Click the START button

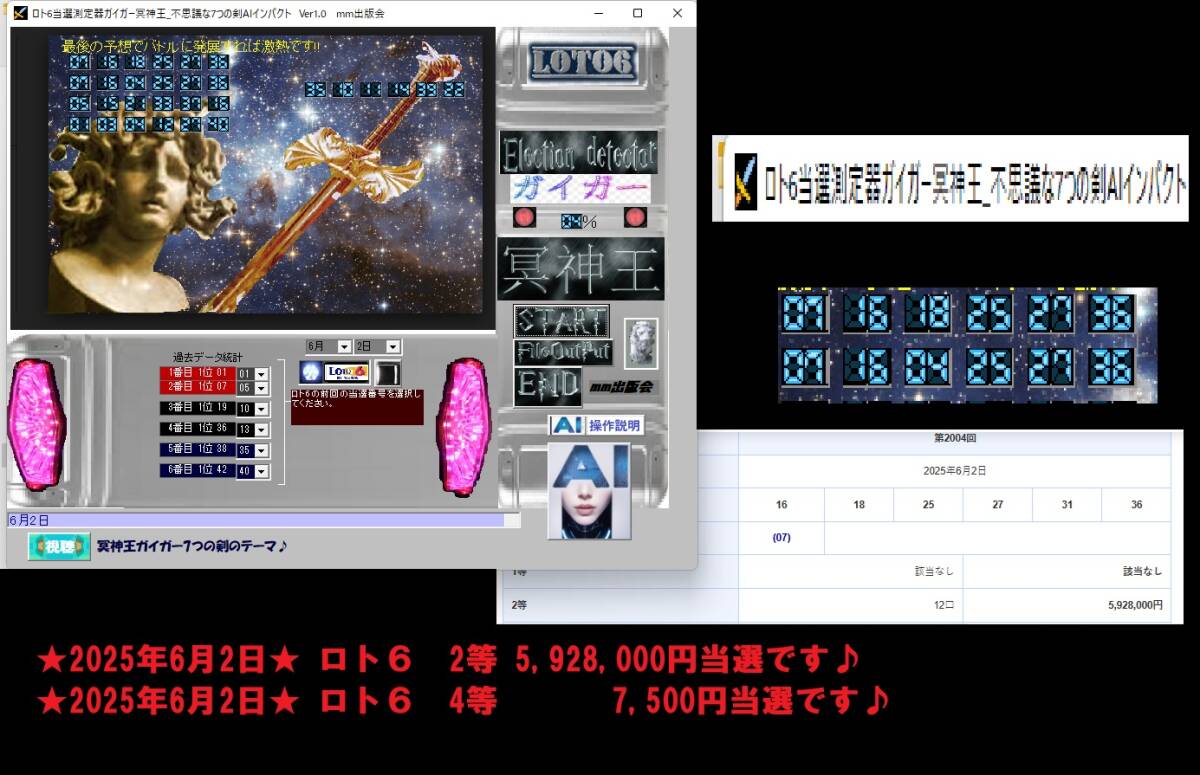(x=561, y=321)
